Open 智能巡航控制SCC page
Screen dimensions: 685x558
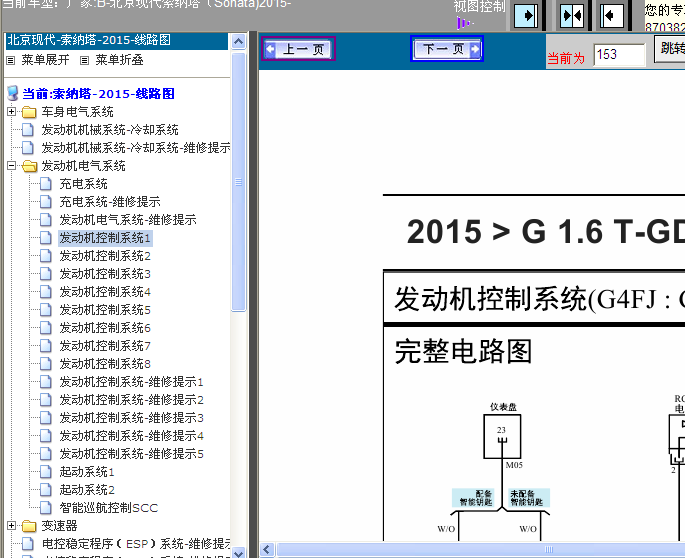pos(109,507)
